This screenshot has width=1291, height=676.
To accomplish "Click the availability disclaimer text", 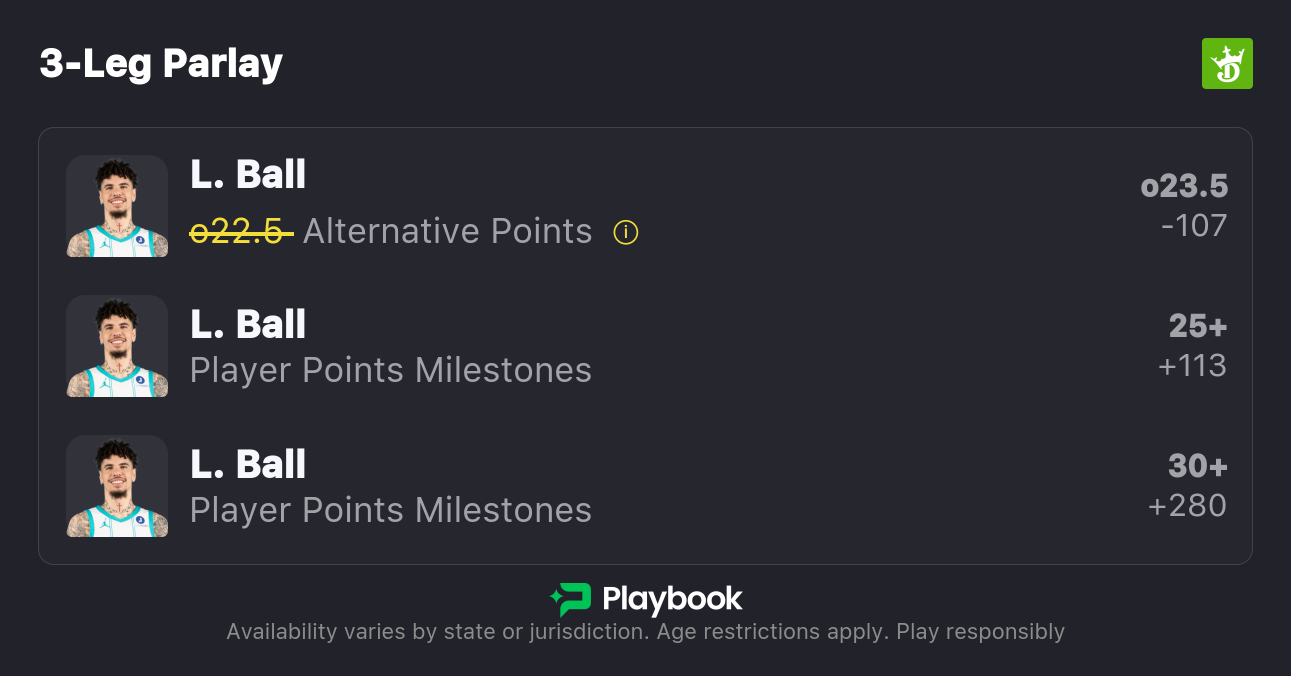I will (x=645, y=632).
